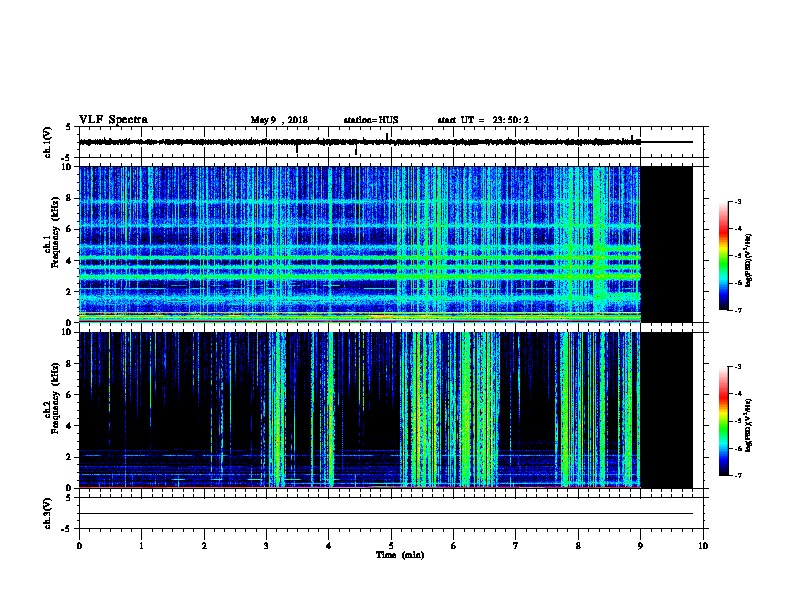Click the "Time (min)" axis label

pyautogui.click(x=400, y=555)
